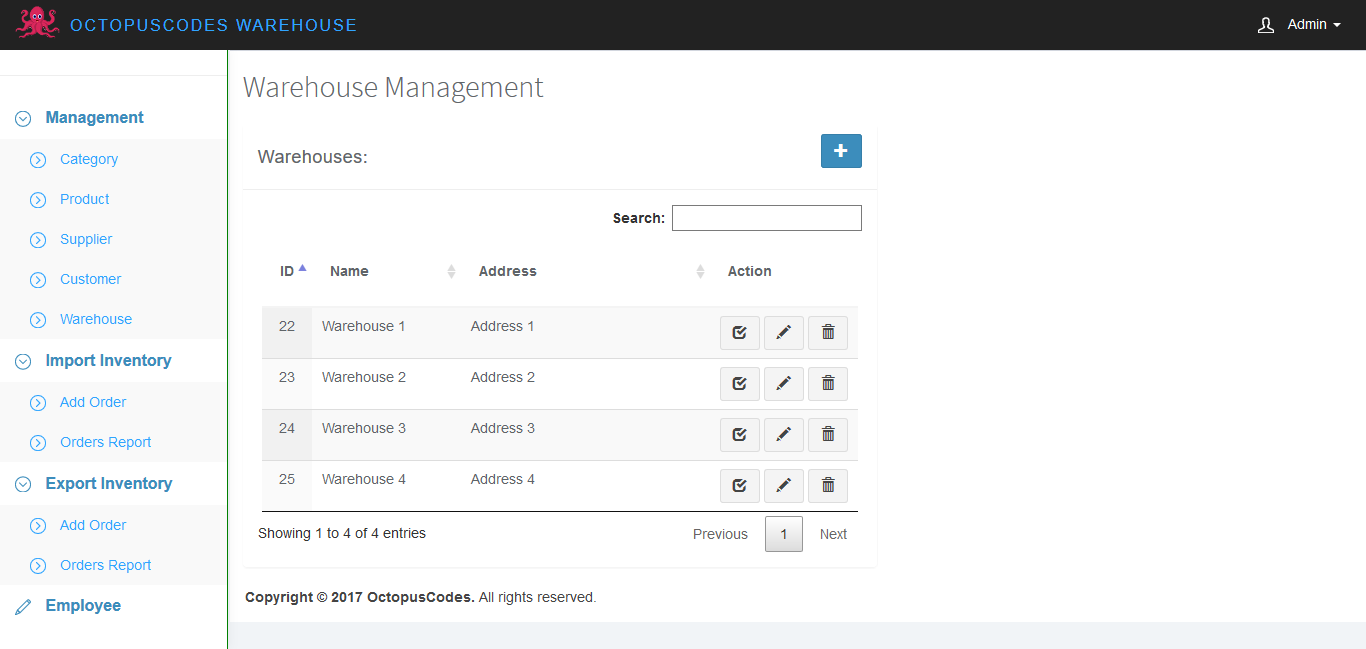Click the octopus logo icon
Viewport: 1366px width, 649px height.
coord(37,24)
